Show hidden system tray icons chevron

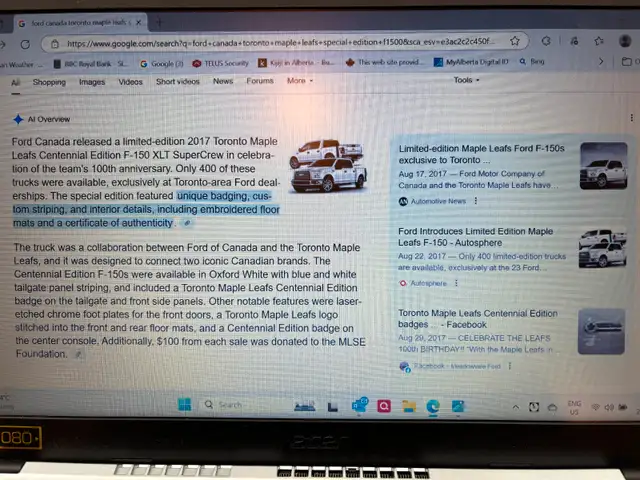pyautogui.click(x=516, y=407)
